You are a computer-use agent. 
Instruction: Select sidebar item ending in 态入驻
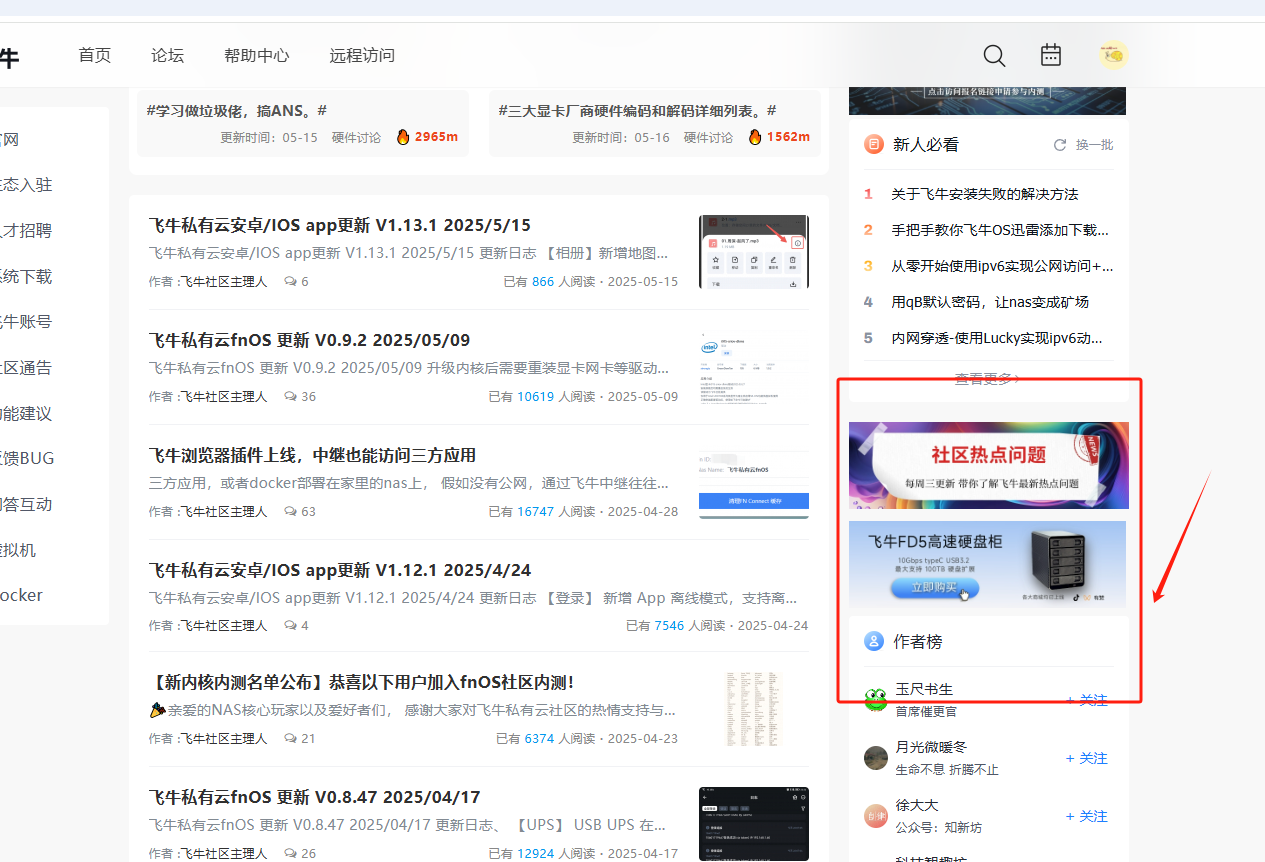26,185
